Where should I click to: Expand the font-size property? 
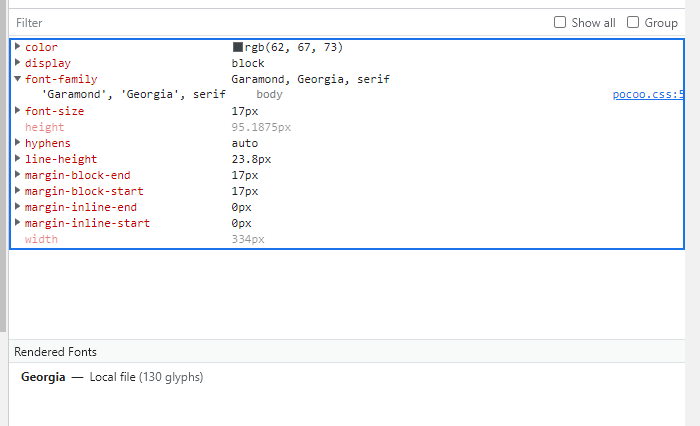pyautogui.click(x=17, y=110)
